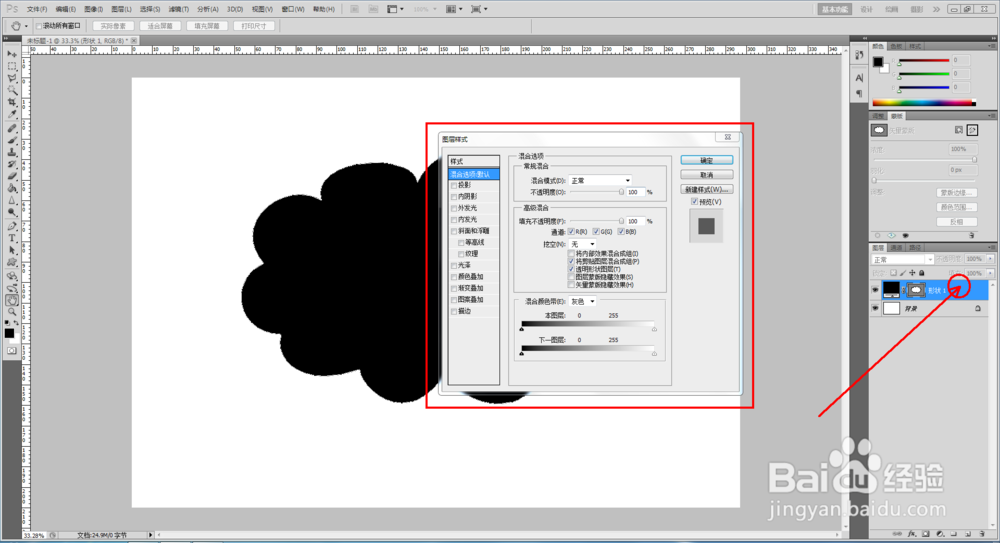Viewport: 1000px width, 543px height.
Task: Click the lock position icon
Action: pyautogui.click(x=912, y=273)
